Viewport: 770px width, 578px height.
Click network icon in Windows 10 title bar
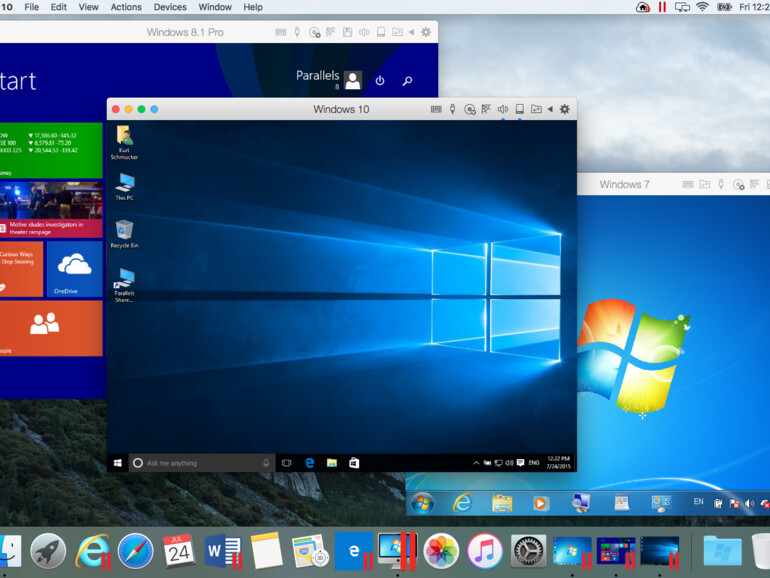pyautogui.click(x=486, y=109)
